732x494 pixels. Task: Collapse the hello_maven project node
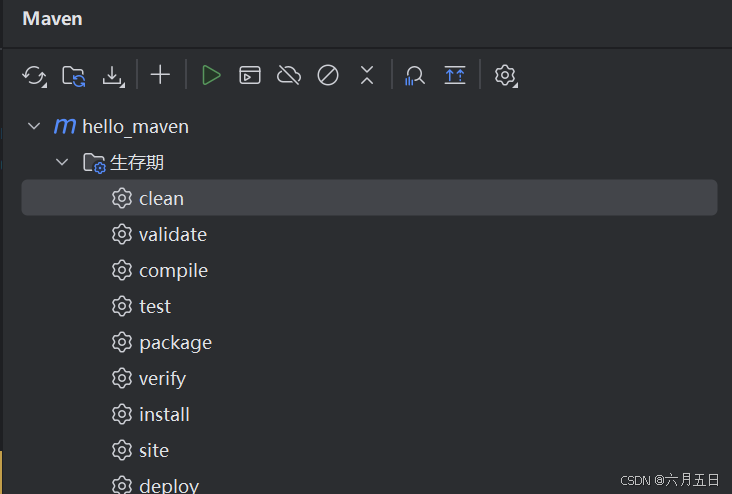point(34,126)
